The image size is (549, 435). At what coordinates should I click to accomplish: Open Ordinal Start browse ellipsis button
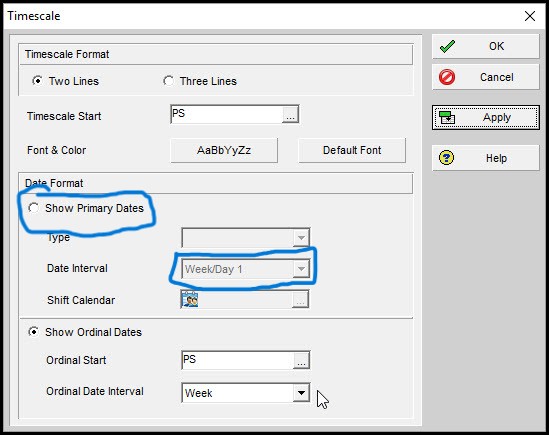[x=301, y=360]
